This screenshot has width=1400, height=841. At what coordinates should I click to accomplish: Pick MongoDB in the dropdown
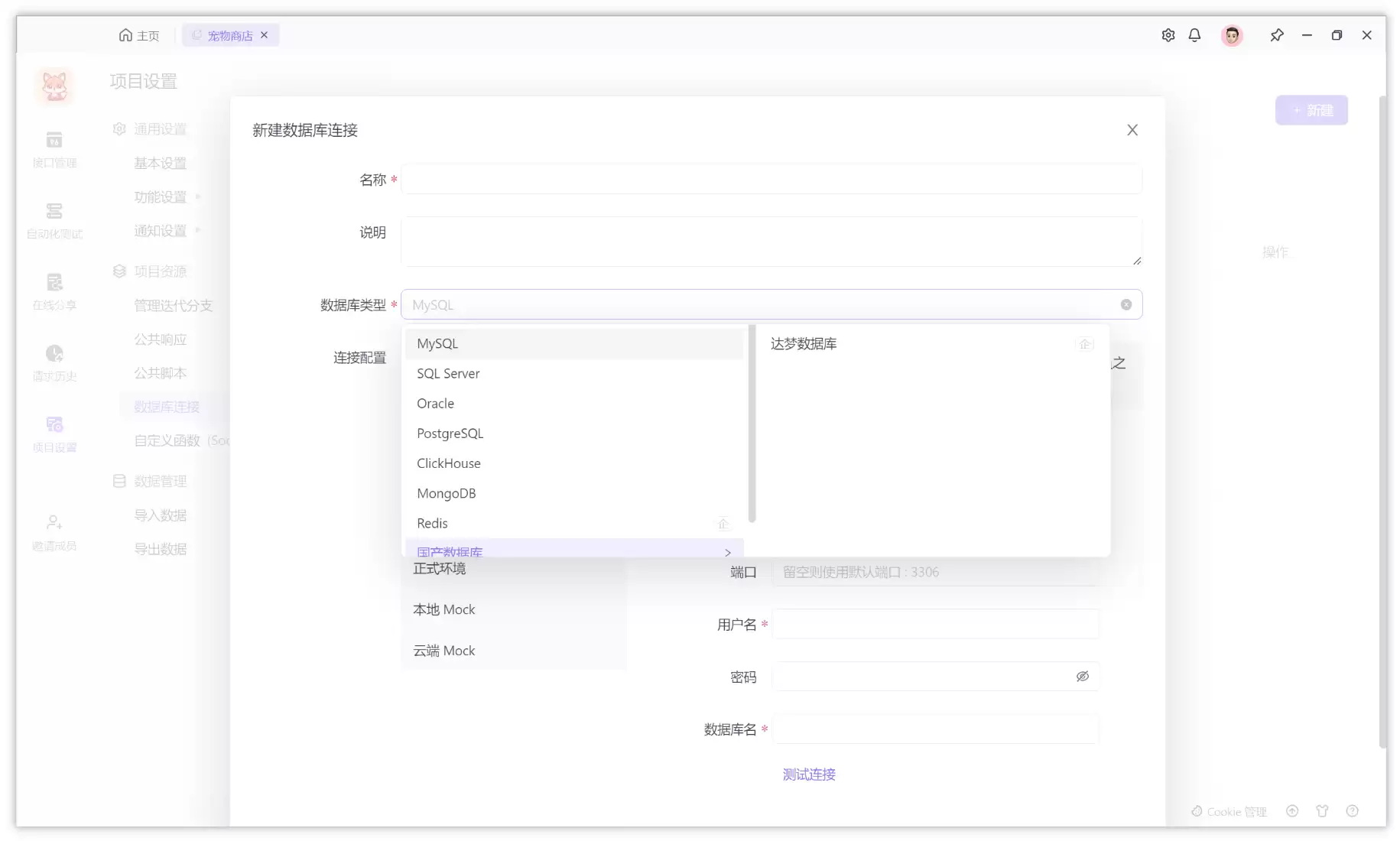coord(573,493)
